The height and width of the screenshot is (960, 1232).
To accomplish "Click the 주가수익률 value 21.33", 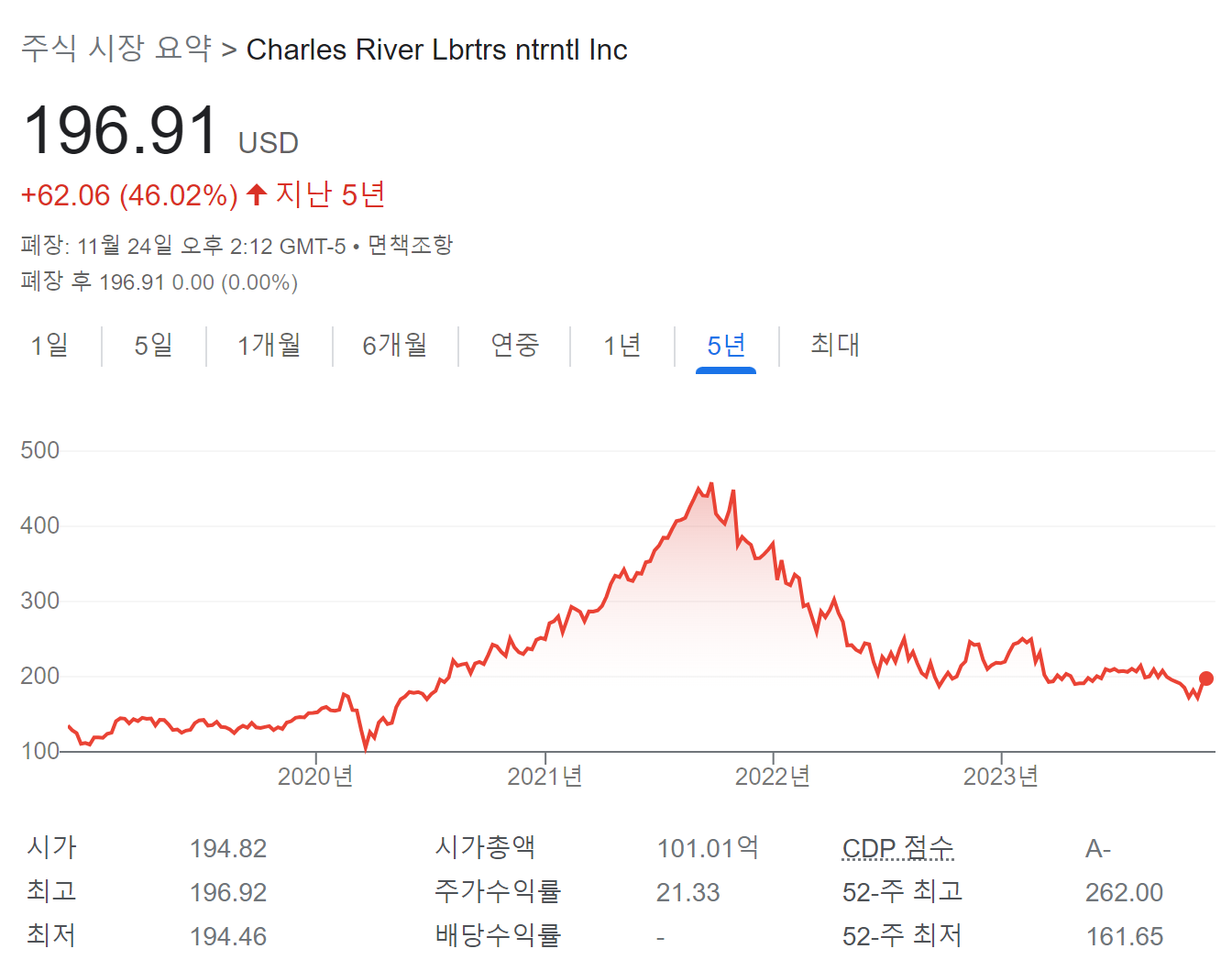I will [688, 892].
